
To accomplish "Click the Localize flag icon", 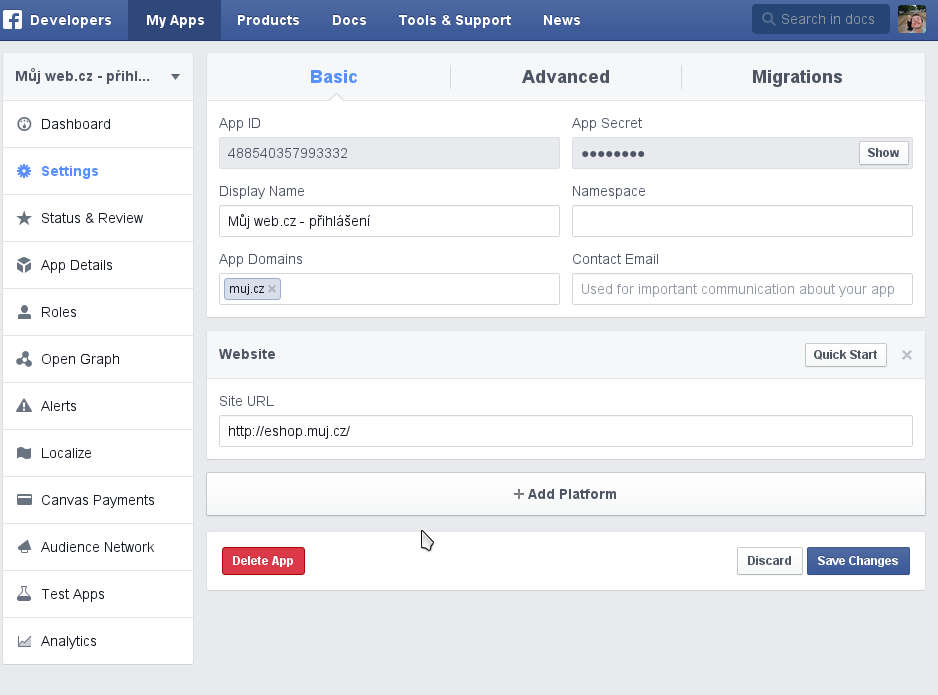I will (24, 453).
